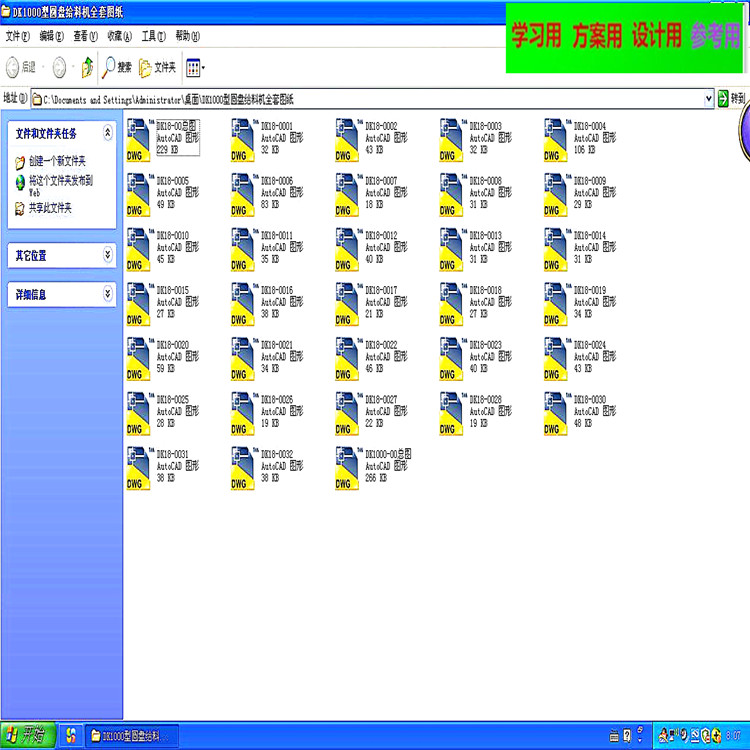Select the DK18-0019 DWG file icon

(555, 304)
